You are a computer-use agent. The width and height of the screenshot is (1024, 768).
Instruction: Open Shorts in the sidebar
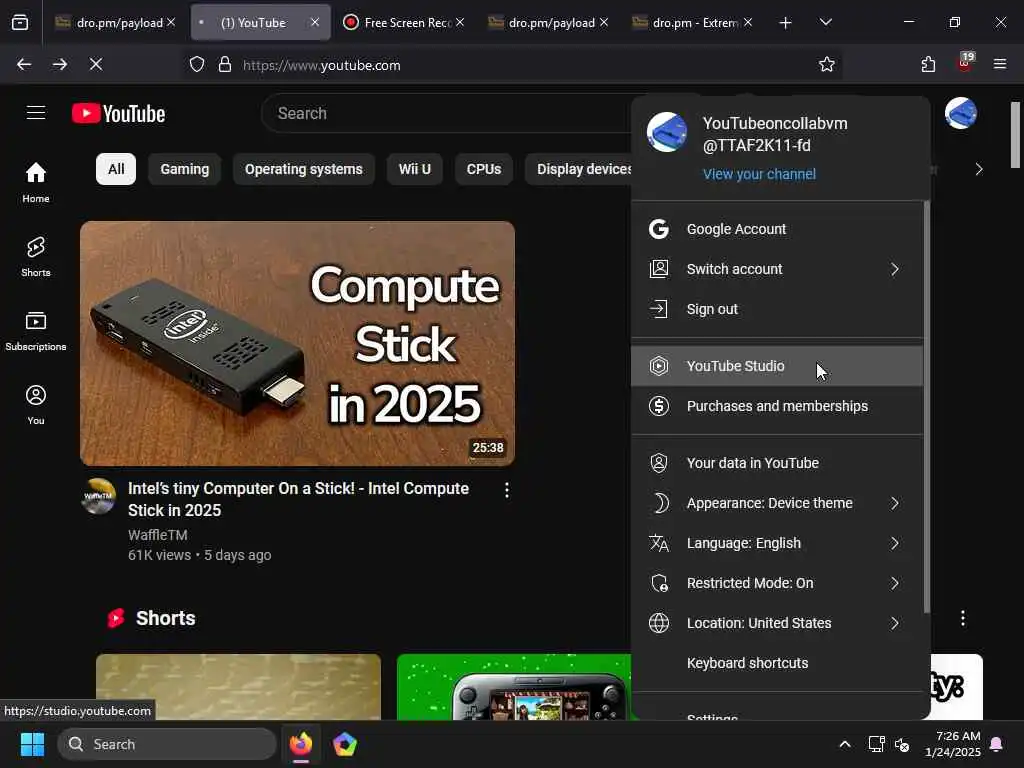(36, 257)
